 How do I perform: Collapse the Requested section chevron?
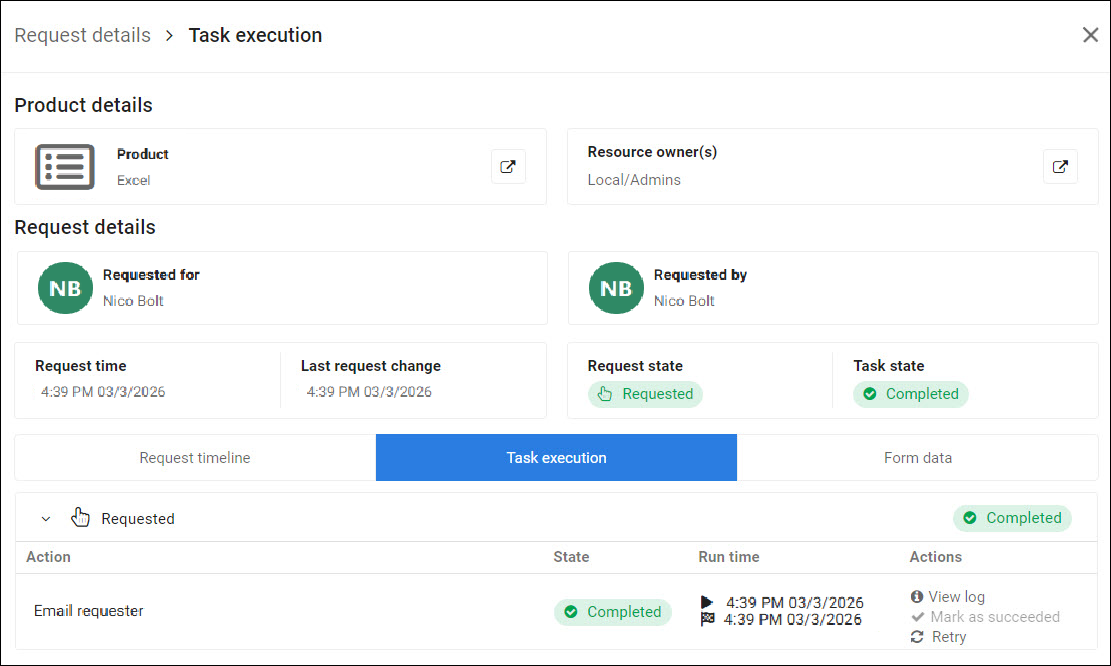coord(46,519)
